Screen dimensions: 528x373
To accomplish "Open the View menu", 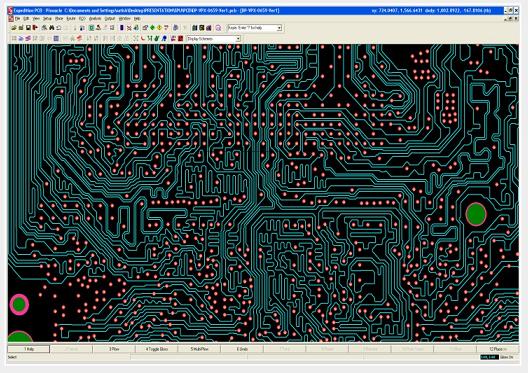I will pyautogui.click(x=36, y=19).
